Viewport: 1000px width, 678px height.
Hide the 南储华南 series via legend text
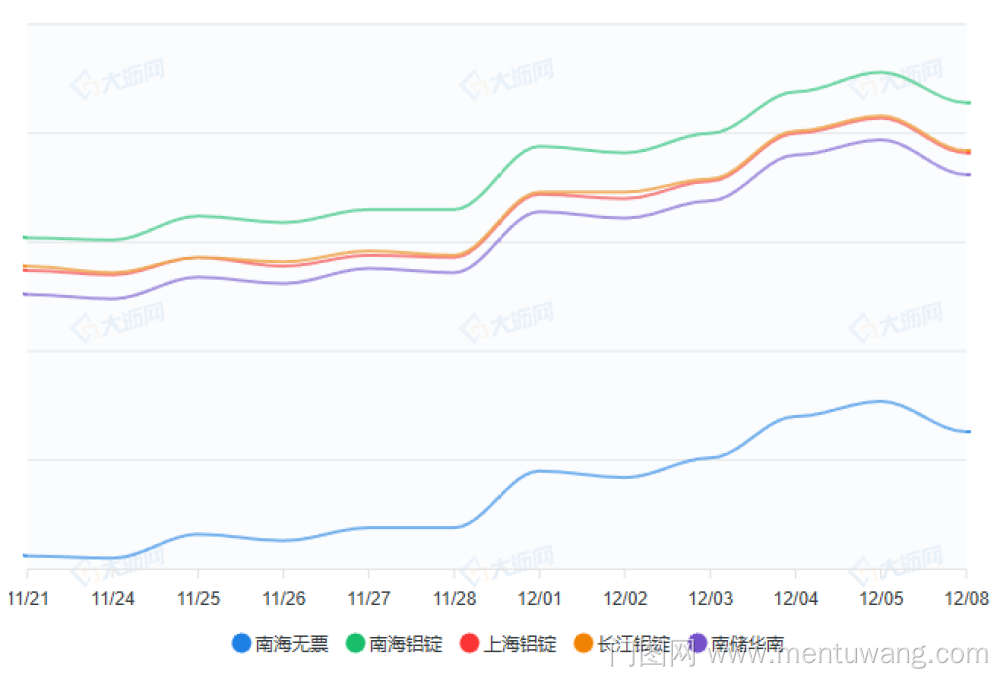[x=747, y=644]
